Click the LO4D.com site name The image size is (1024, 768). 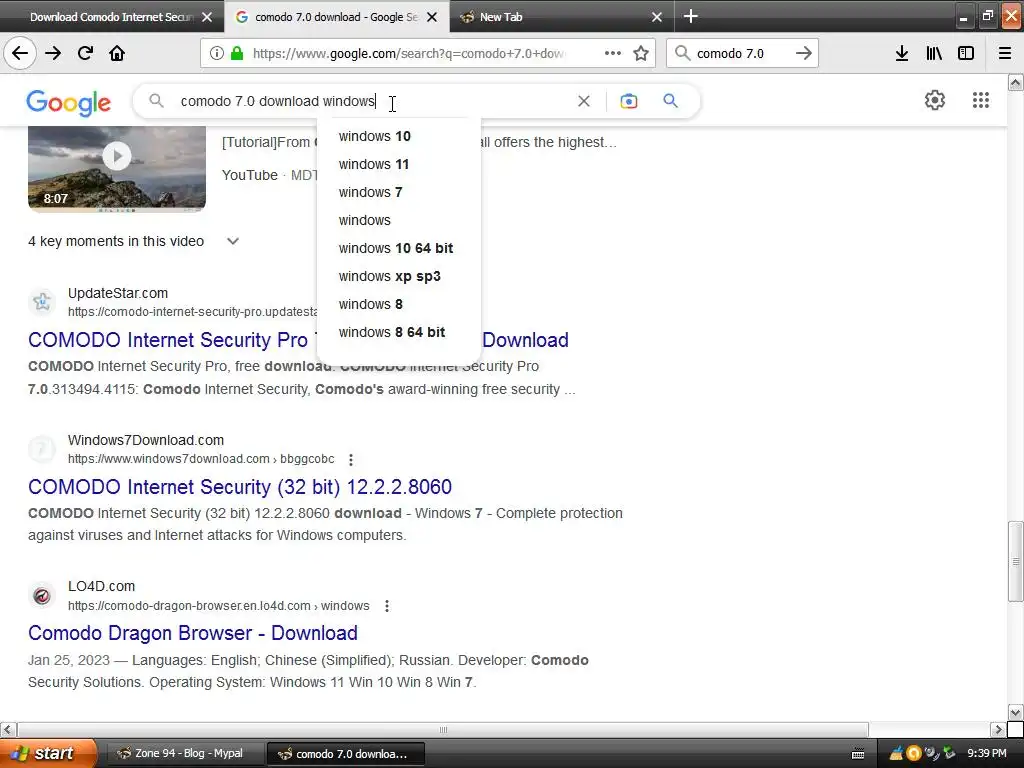(x=101, y=586)
